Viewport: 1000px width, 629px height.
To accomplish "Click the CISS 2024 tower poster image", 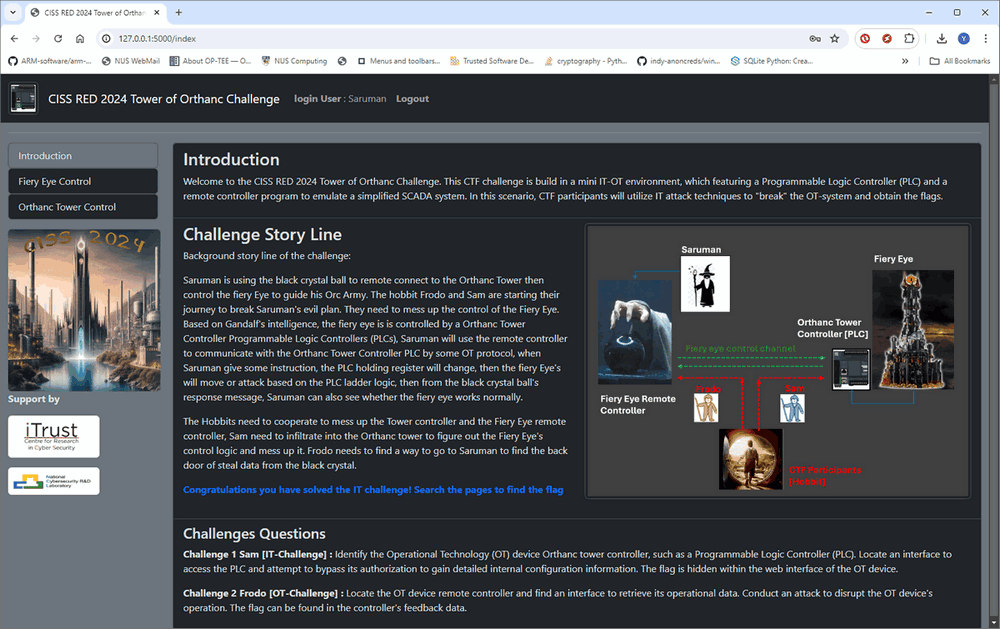I will click(84, 310).
